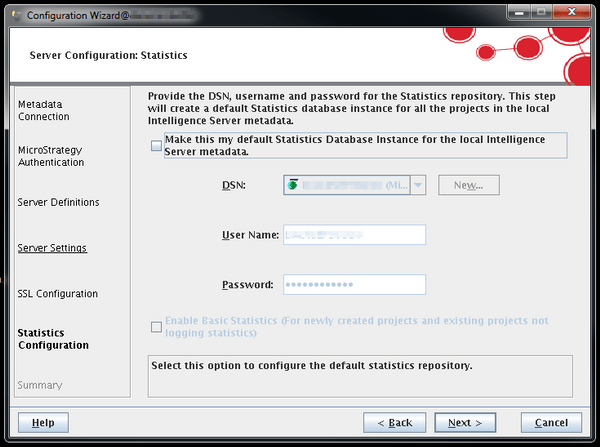
Task: Click the DSN database icon in combo box
Action: click(x=293, y=185)
